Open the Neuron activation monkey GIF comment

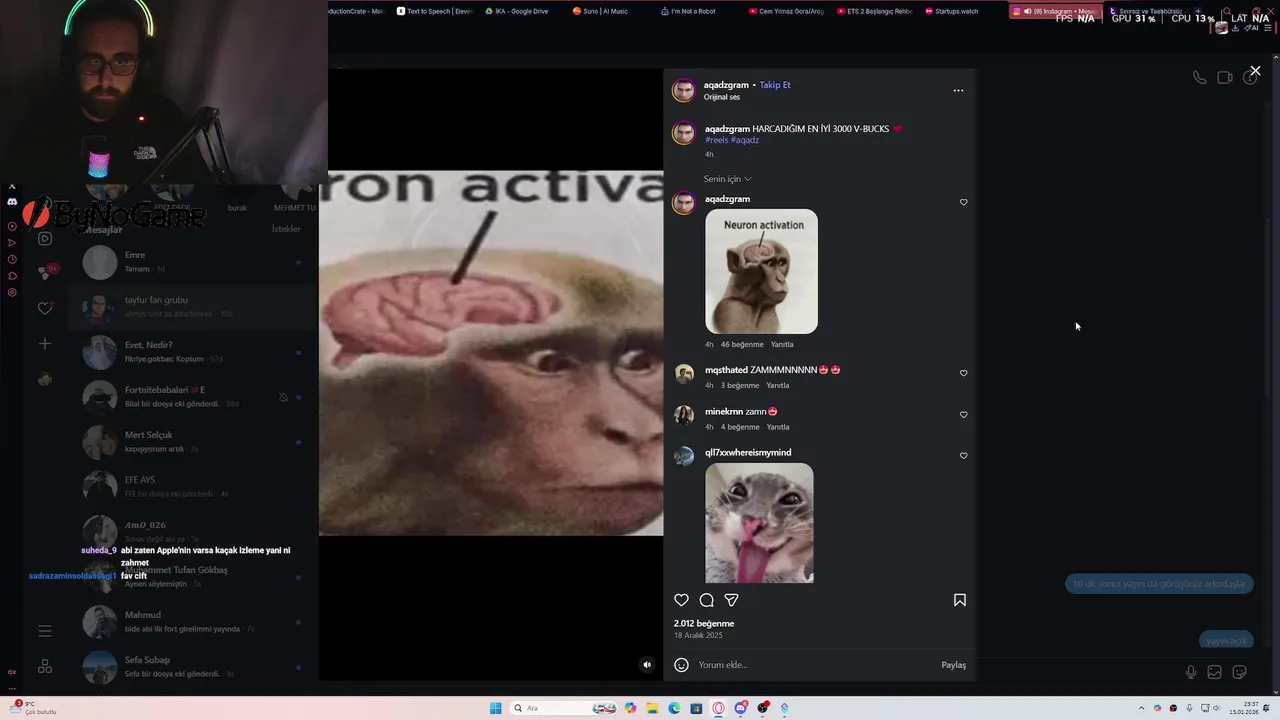[761, 271]
